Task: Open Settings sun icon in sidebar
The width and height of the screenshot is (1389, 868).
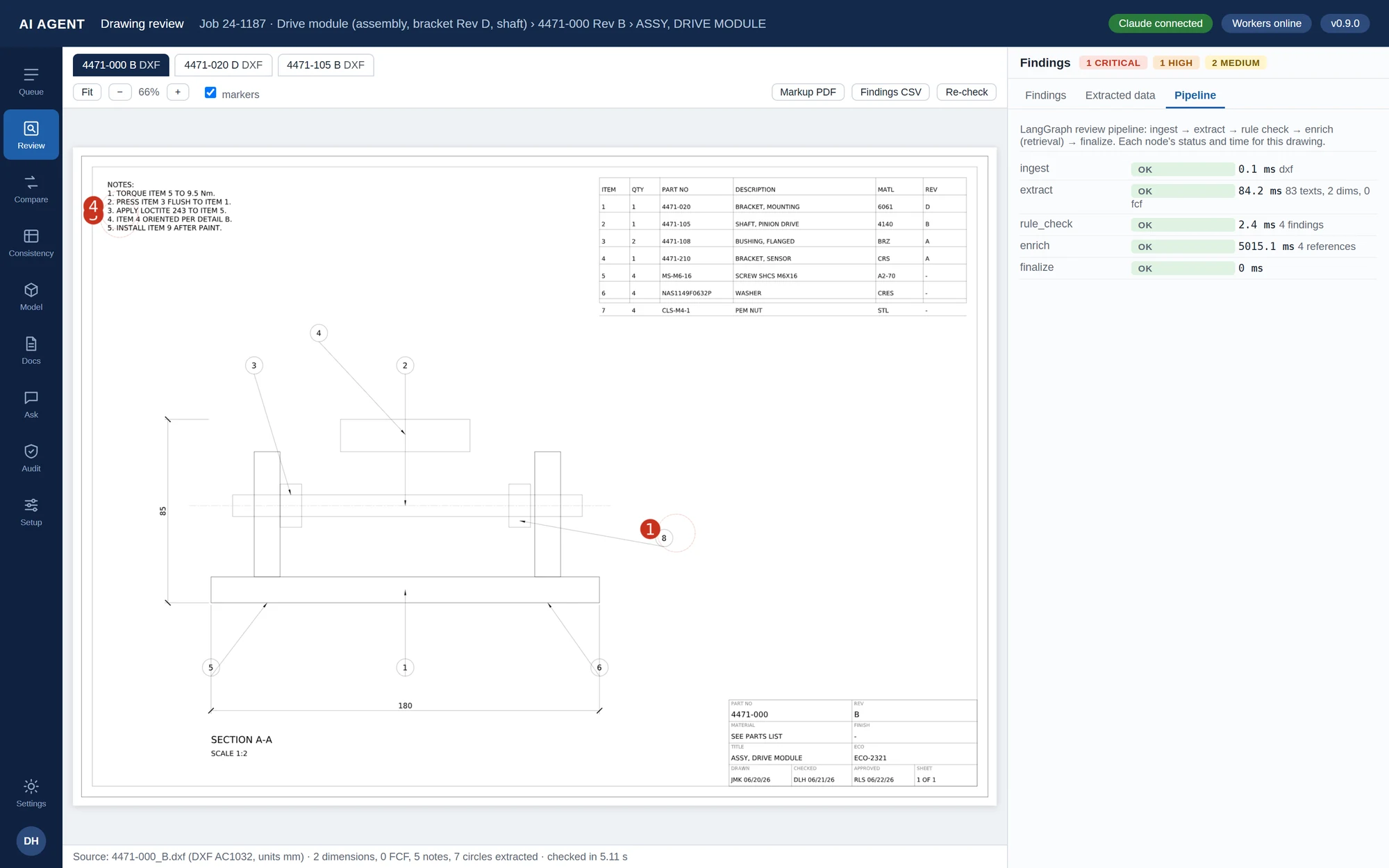Action: pos(31,793)
